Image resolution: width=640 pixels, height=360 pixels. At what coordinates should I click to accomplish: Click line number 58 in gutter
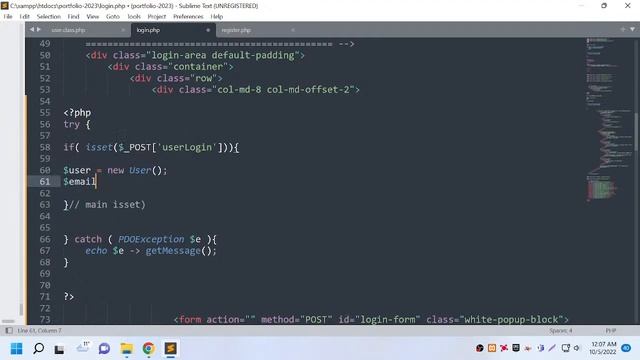[45, 147]
